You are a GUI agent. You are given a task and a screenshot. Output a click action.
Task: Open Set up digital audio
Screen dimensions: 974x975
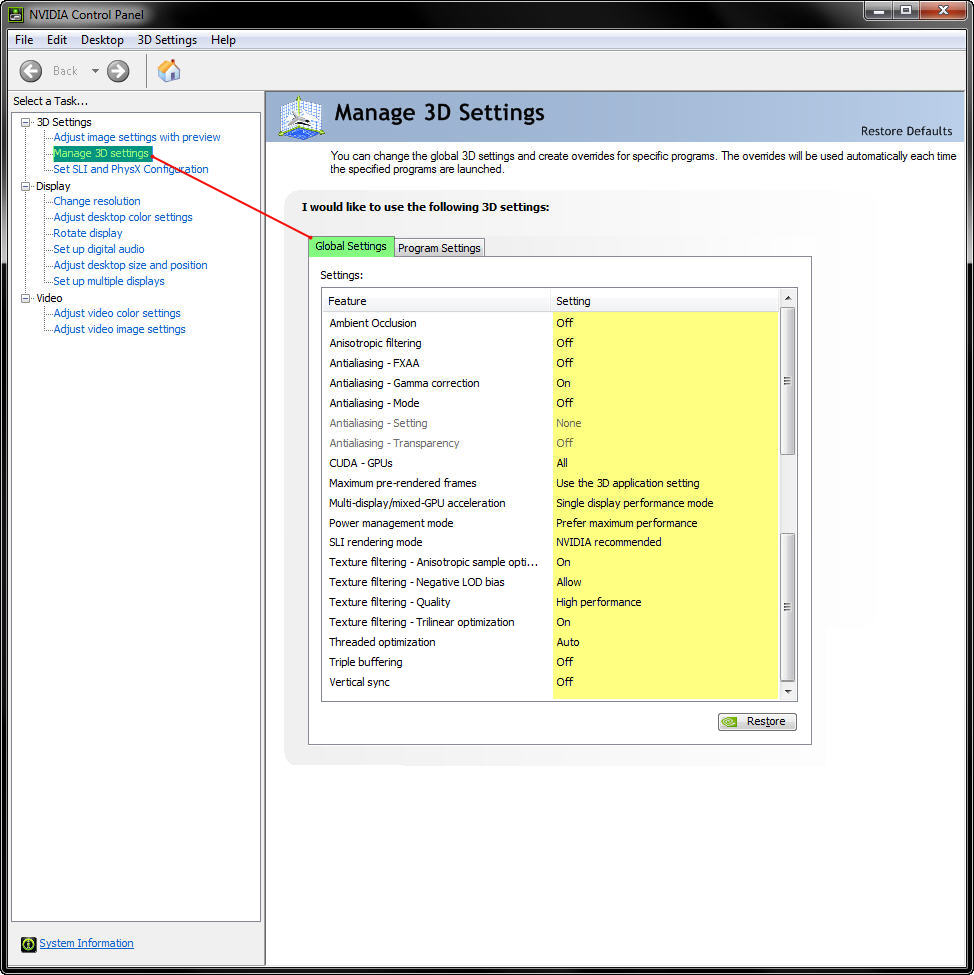99,249
